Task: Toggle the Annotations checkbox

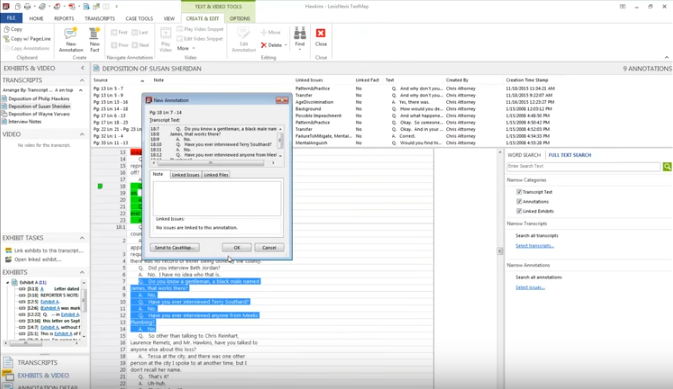Action: tap(519, 201)
